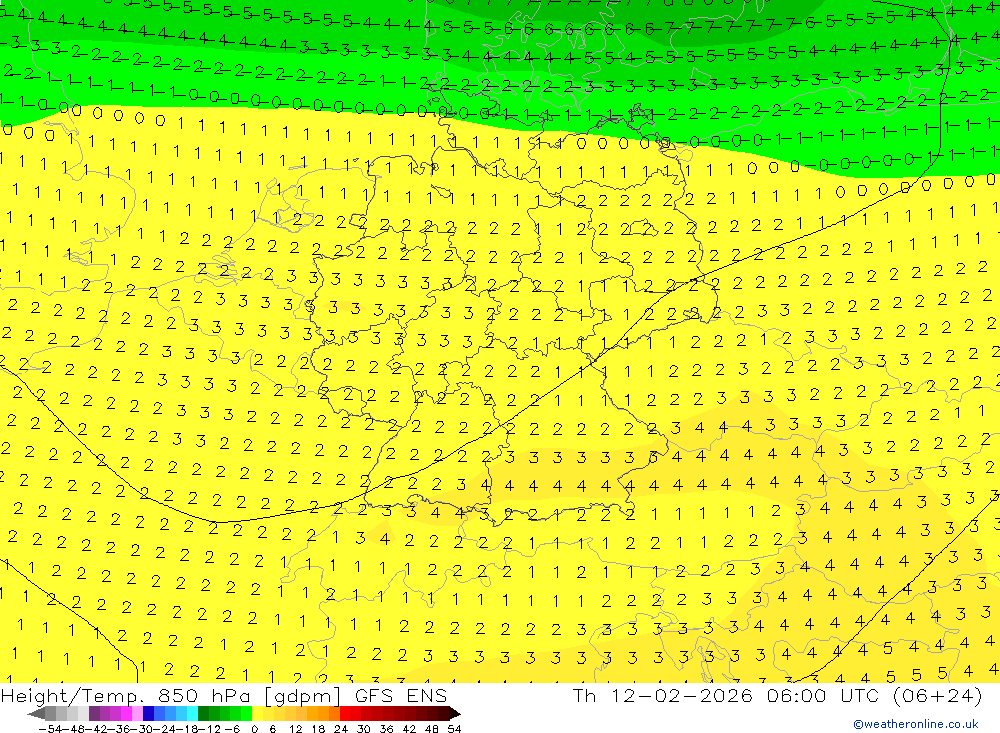Click the cyan swatch left of -18 label

click(x=192, y=713)
